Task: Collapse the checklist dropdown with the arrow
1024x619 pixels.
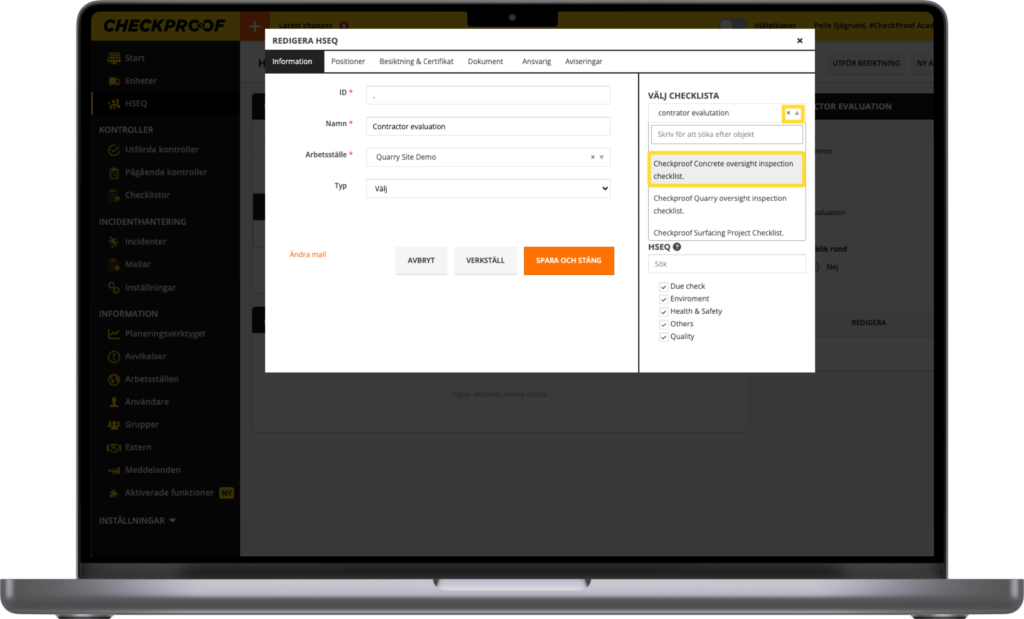Action: [x=797, y=113]
